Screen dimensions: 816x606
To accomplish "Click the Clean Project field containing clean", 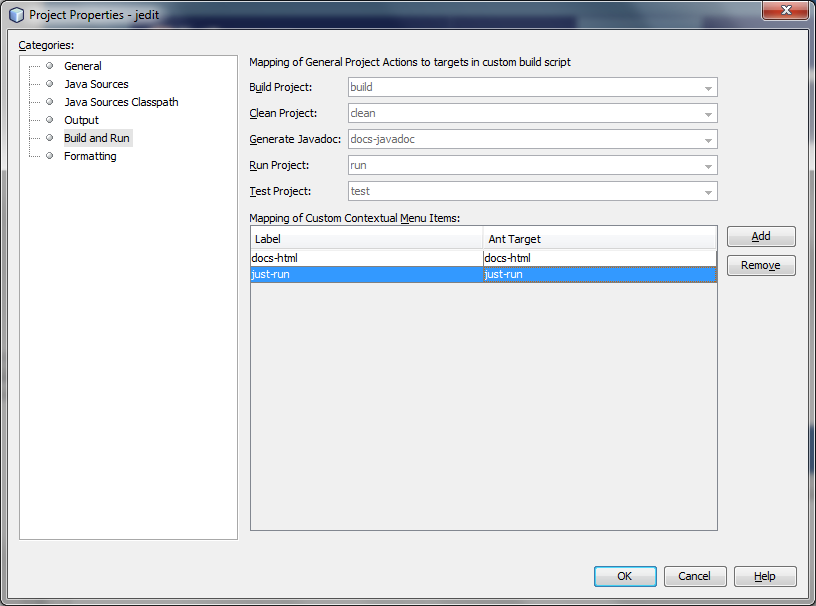I will (532, 113).
